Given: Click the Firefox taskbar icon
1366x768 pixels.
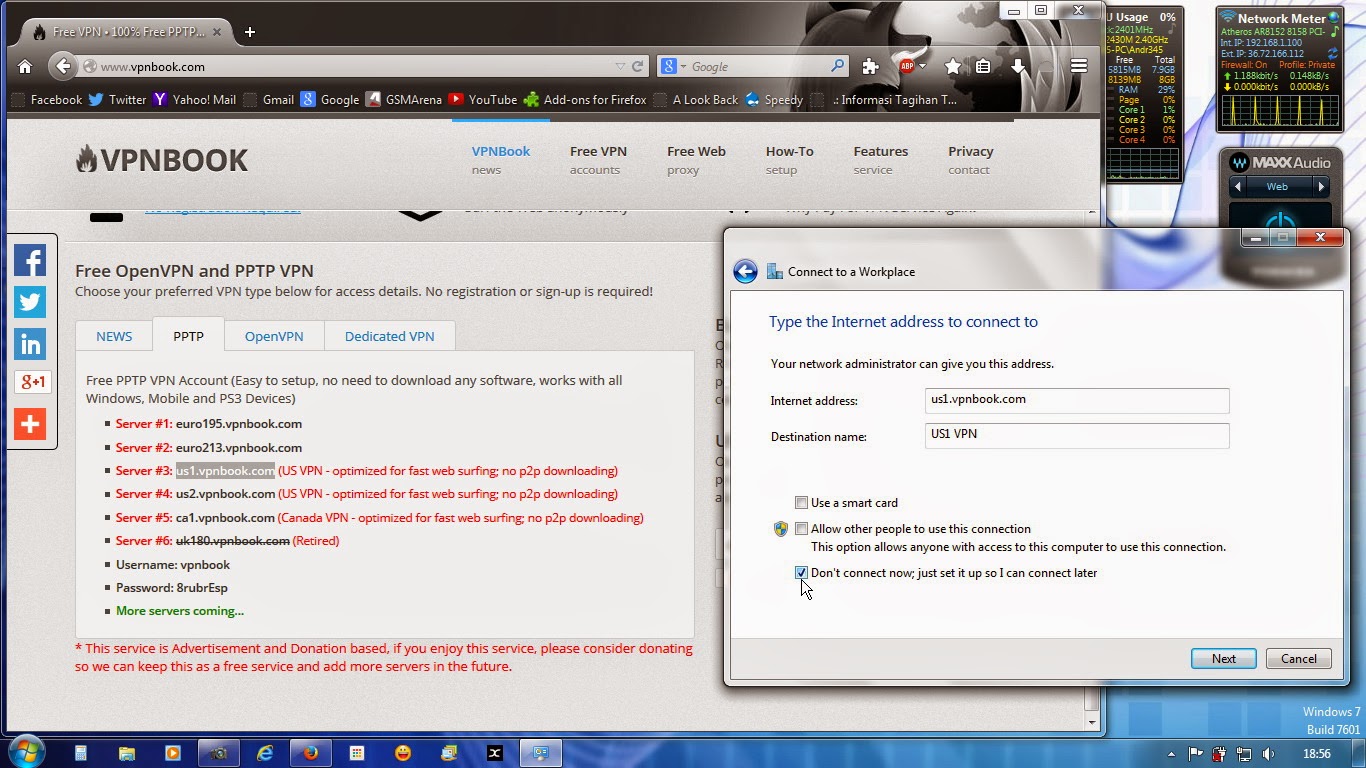Looking at the screenshot, I should coord(310,753).
